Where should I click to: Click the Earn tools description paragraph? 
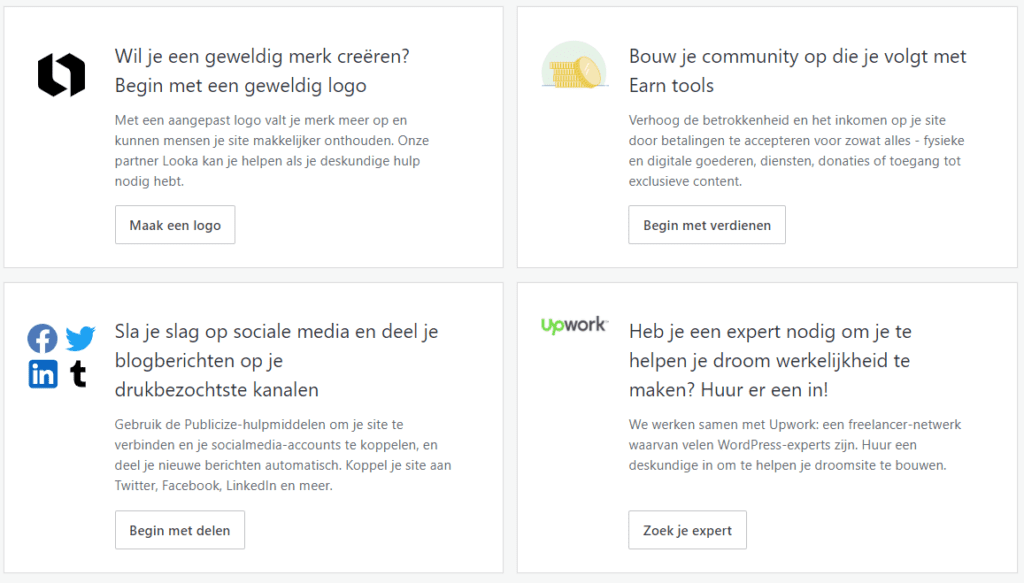pyautogui.click(x=796, y=151)
